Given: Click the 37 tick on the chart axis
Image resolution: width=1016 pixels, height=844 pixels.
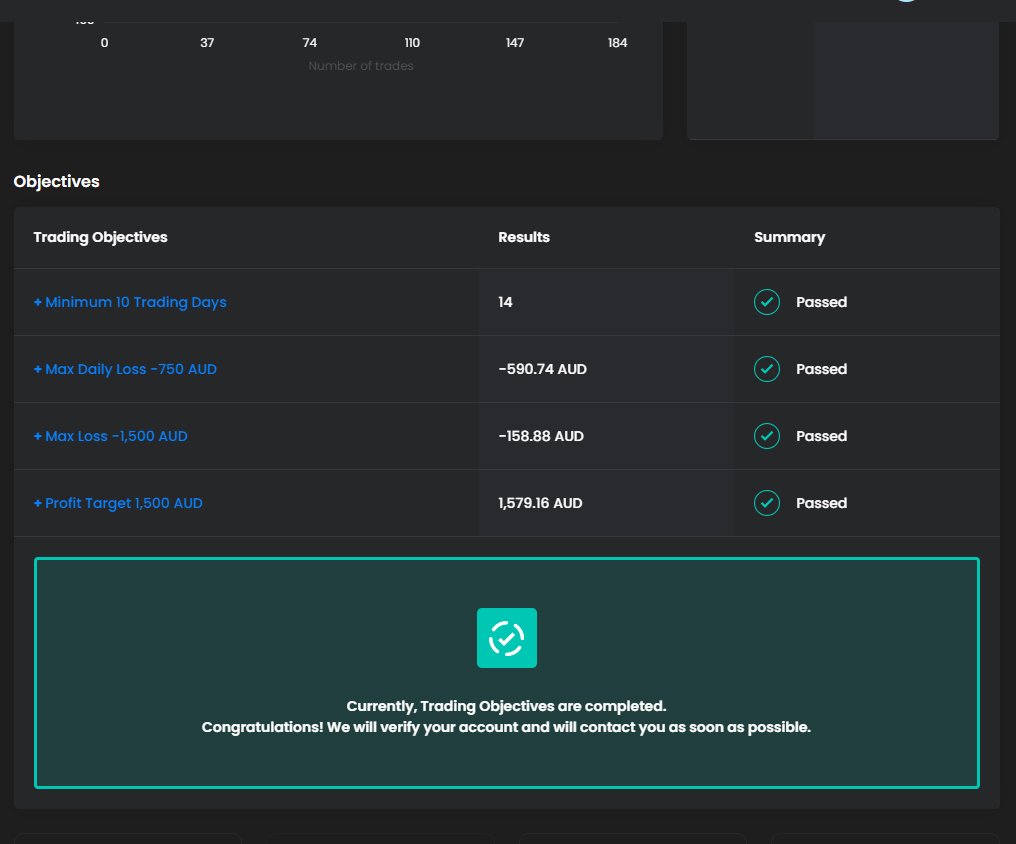Looking at the screenshot, I should (207, 43).
